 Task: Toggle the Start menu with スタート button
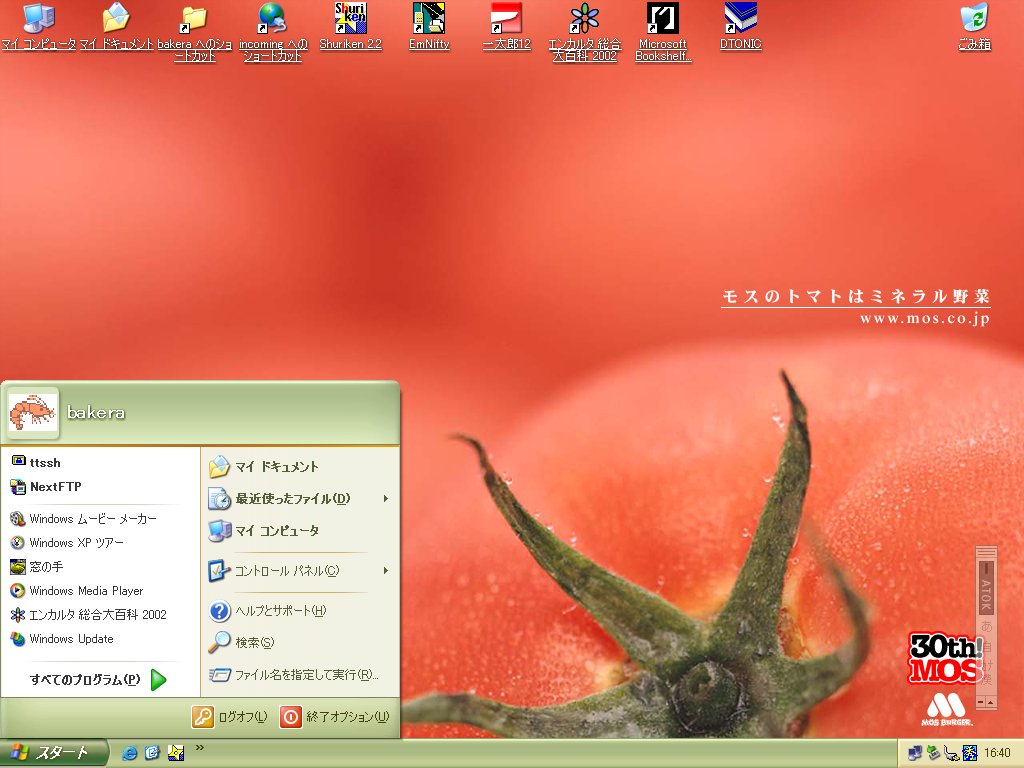pyautogui.click(x=53, y=753)
